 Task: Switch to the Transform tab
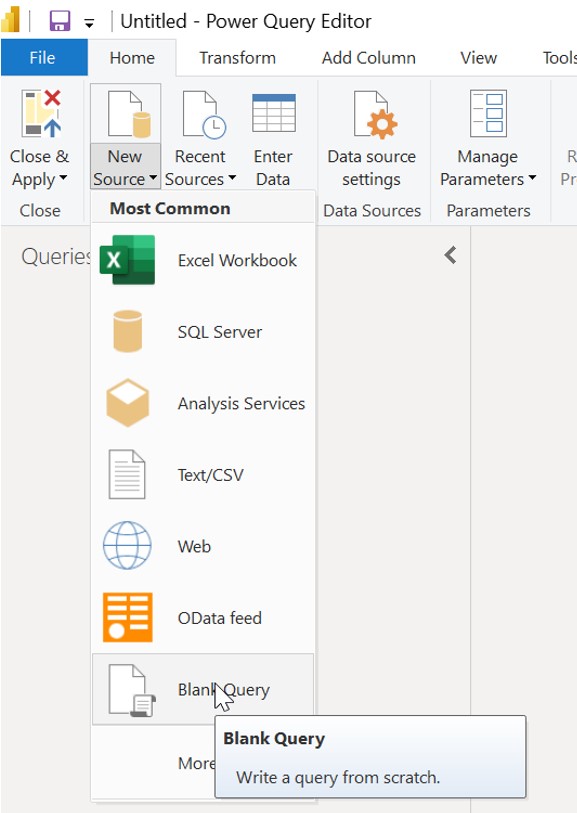point(237,58)
